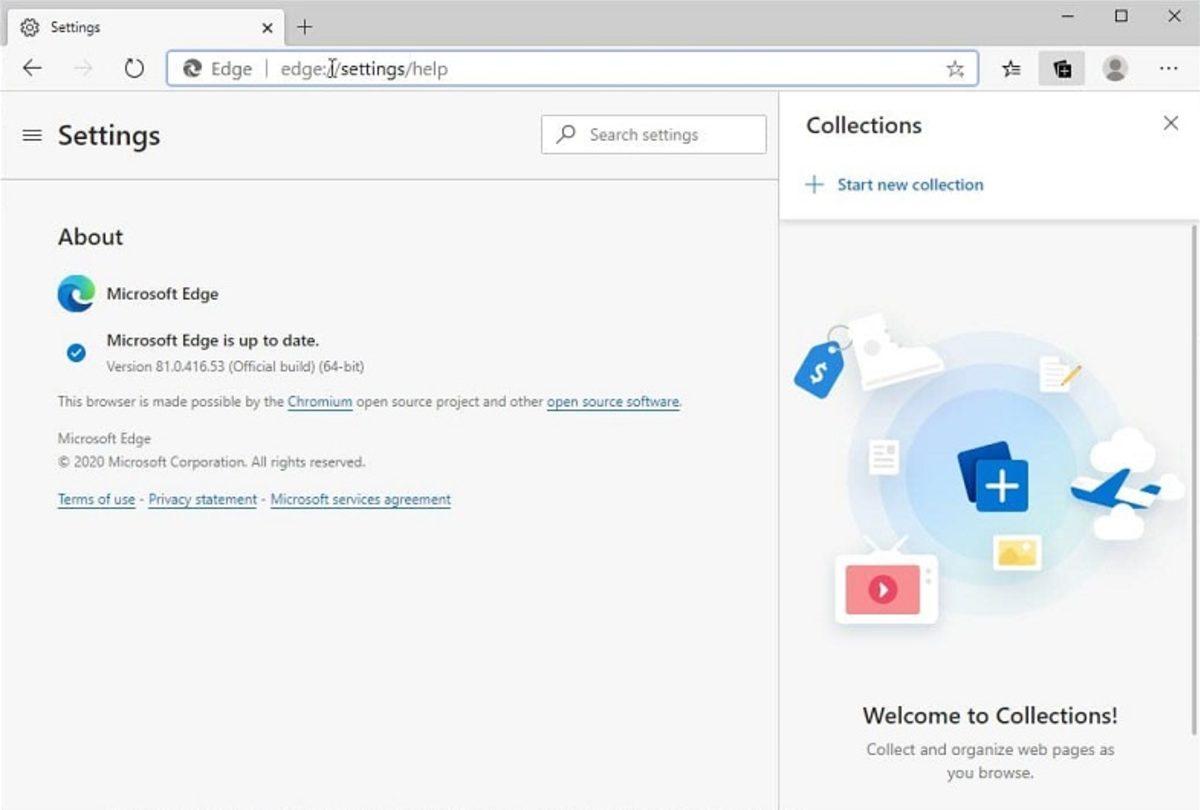Screen dimensions: 1200x810
Task: Start a new collection
Action: coord(895,184)
